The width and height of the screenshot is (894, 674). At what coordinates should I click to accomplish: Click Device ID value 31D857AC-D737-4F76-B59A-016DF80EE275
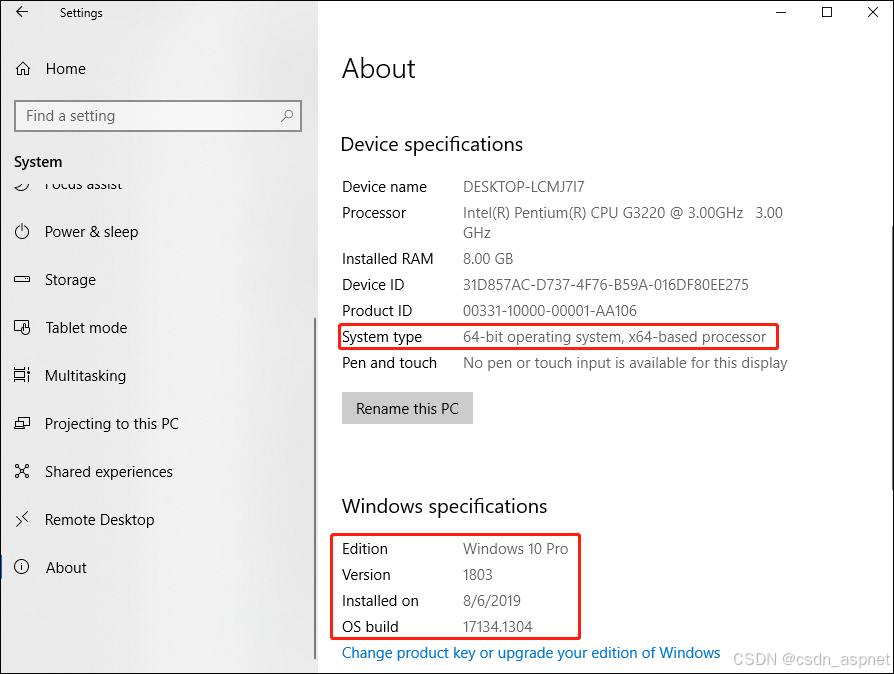pos(606,285)
